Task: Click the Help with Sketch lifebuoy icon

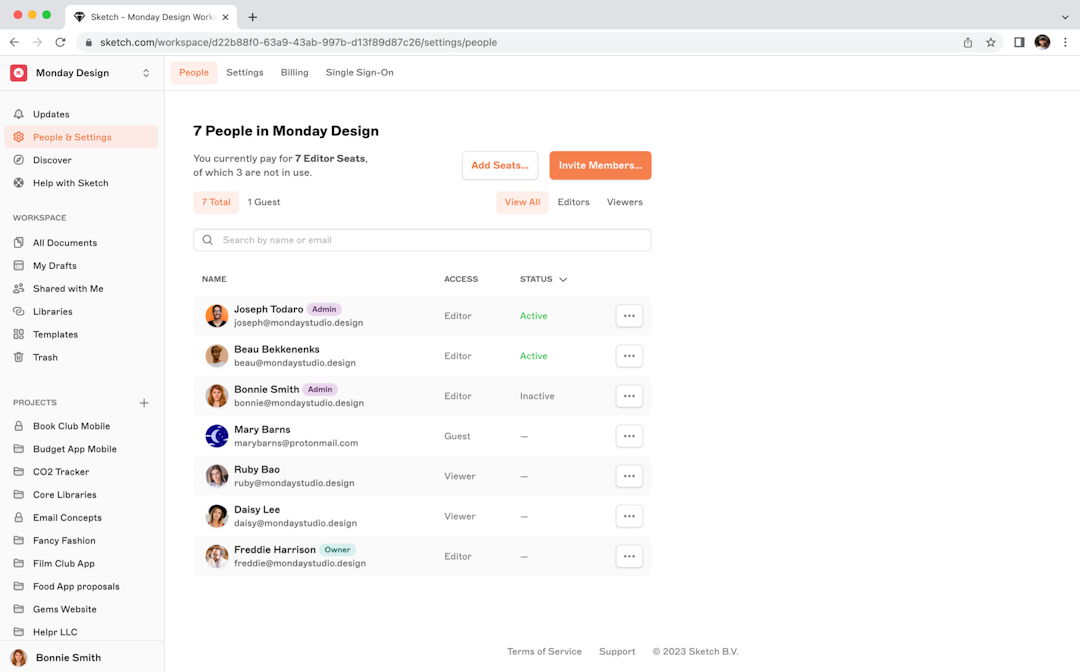Action: point(18,183)
